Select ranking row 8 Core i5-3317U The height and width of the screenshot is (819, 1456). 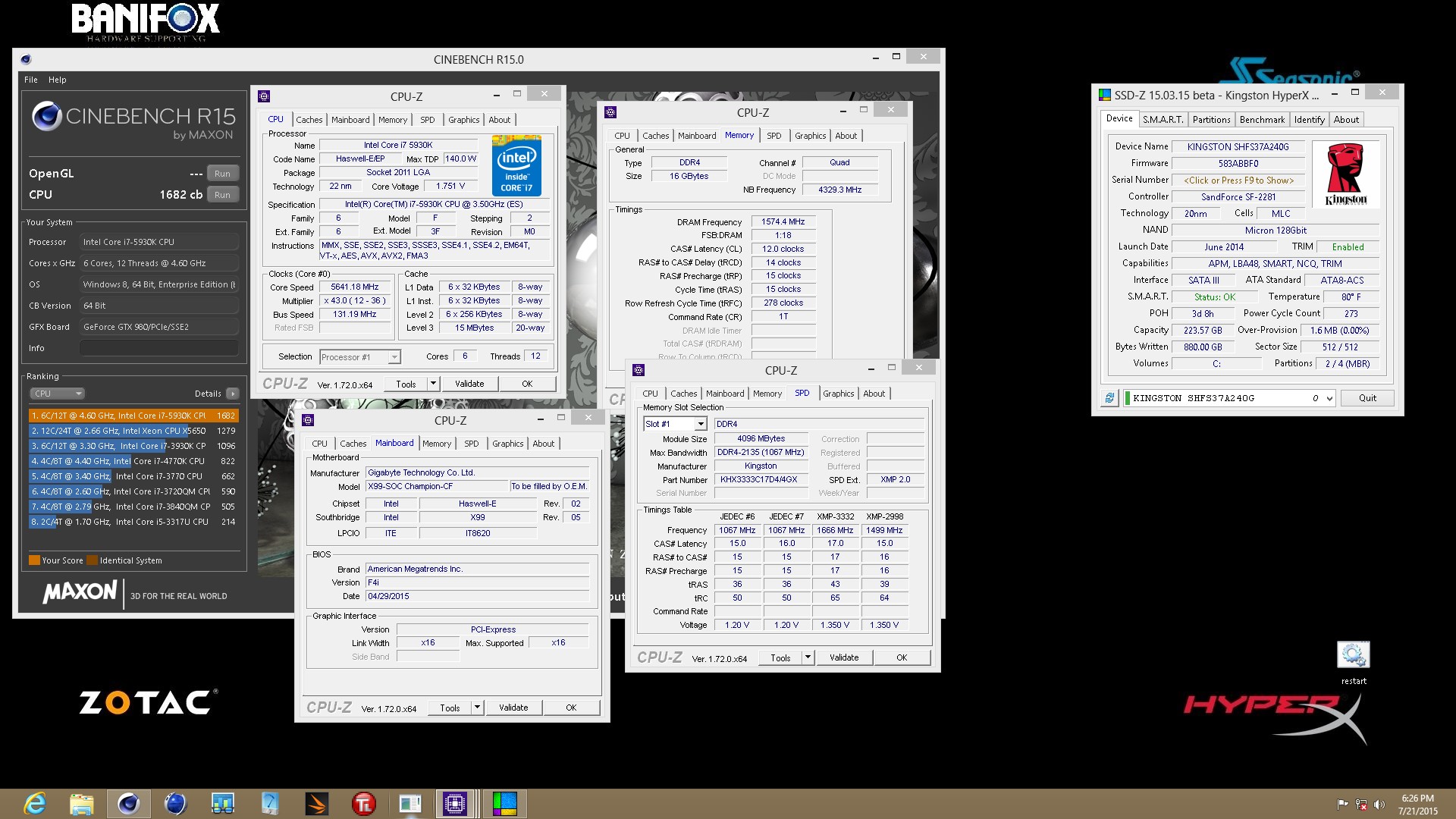[133, 522]
